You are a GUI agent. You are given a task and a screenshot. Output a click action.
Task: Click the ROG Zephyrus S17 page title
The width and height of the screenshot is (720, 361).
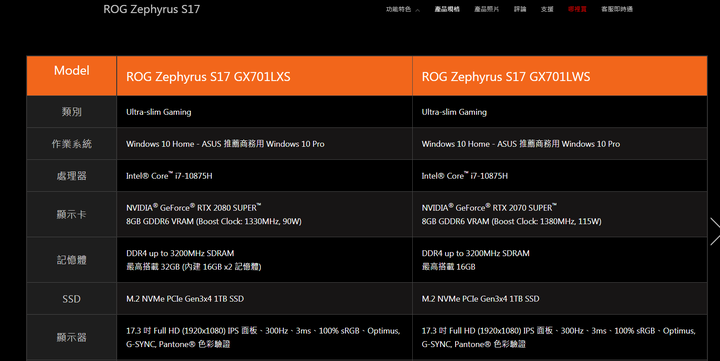(152, 9)
